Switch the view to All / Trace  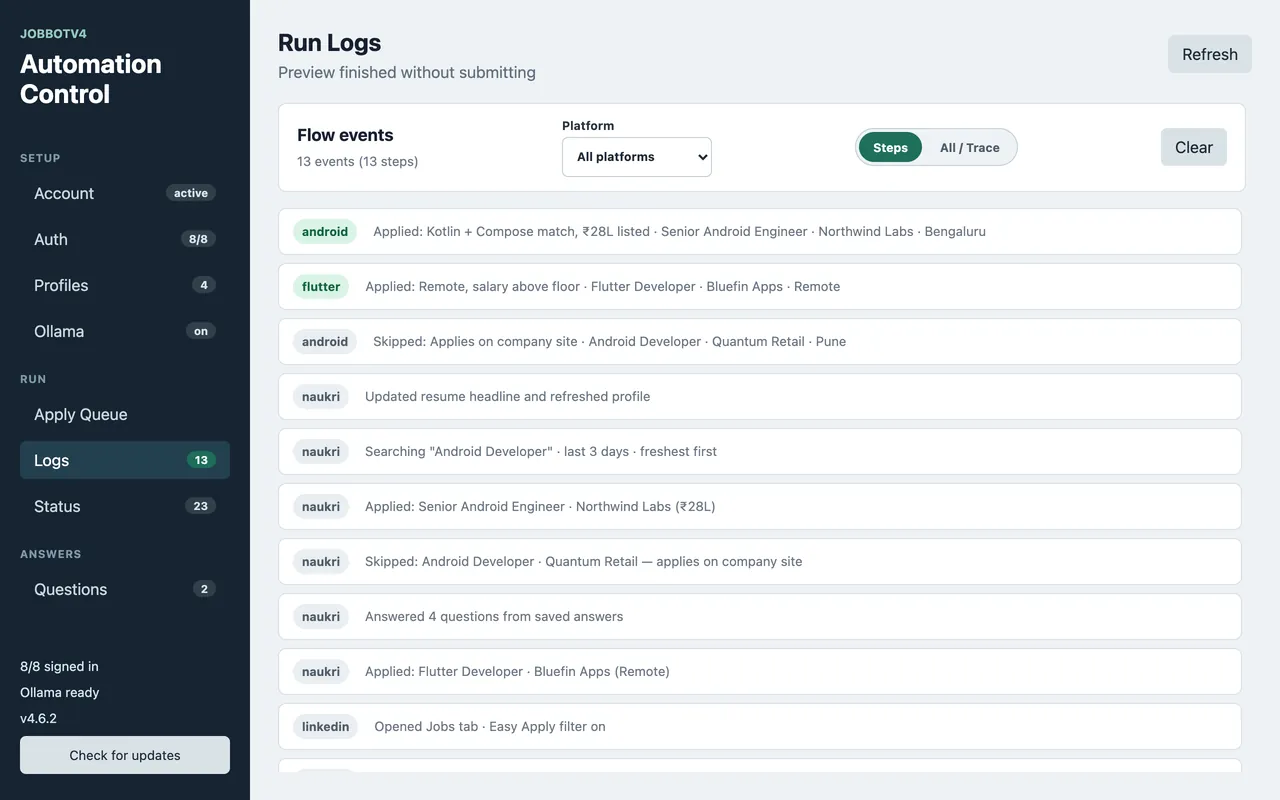(970, 147)
